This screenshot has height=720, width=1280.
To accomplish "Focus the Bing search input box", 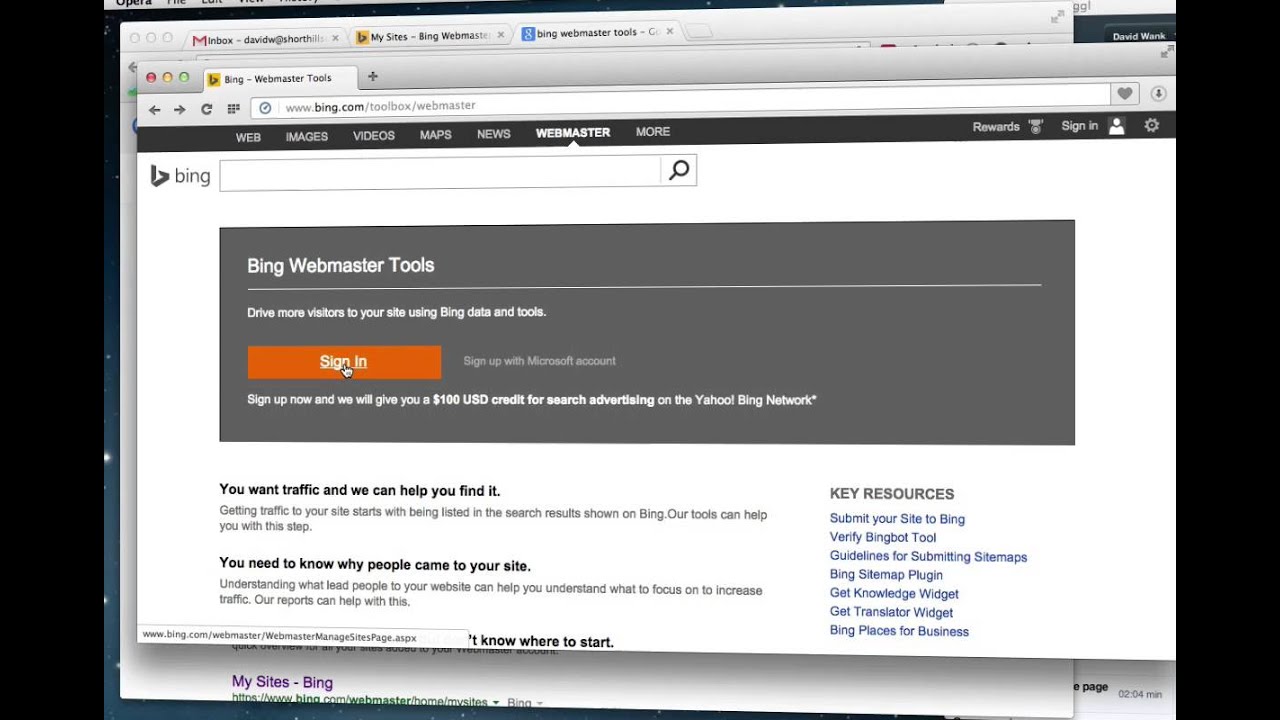I will [x=440, y=172].
